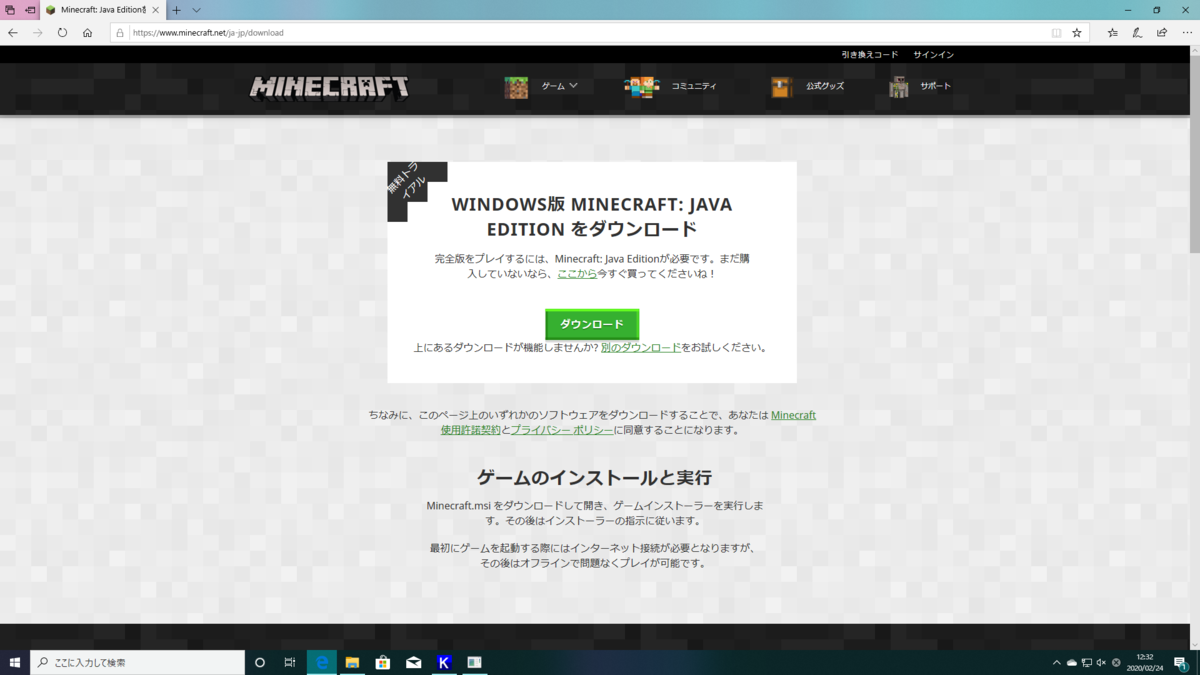
Task: Open the Edge settings ellipsis menu
Action: [1185, 32]
